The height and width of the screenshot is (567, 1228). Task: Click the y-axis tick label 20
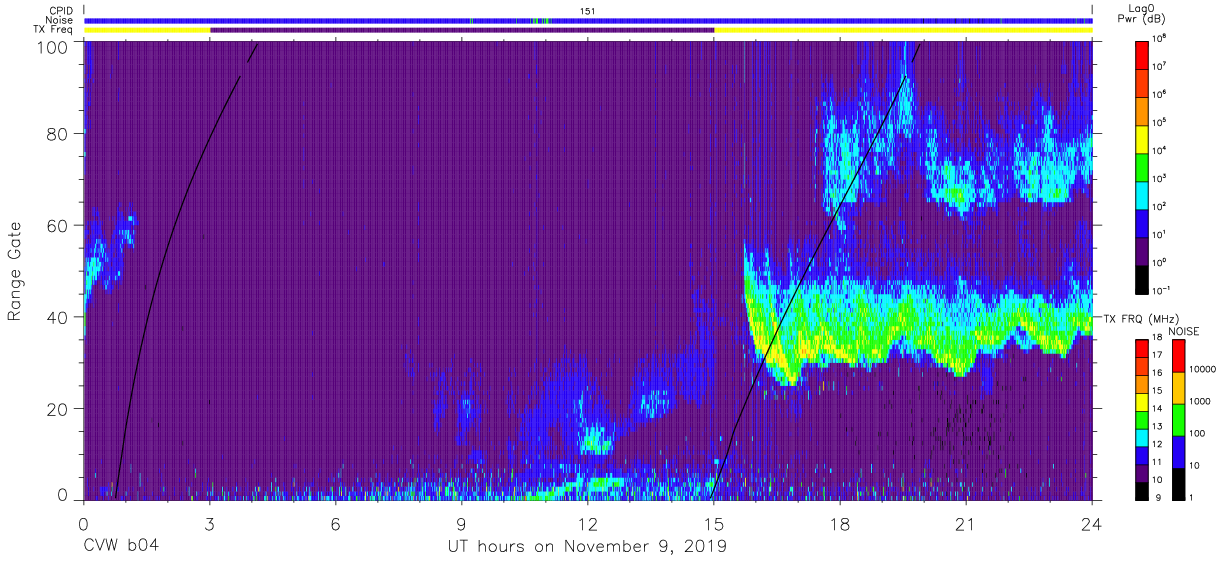(x=56, y=409)
